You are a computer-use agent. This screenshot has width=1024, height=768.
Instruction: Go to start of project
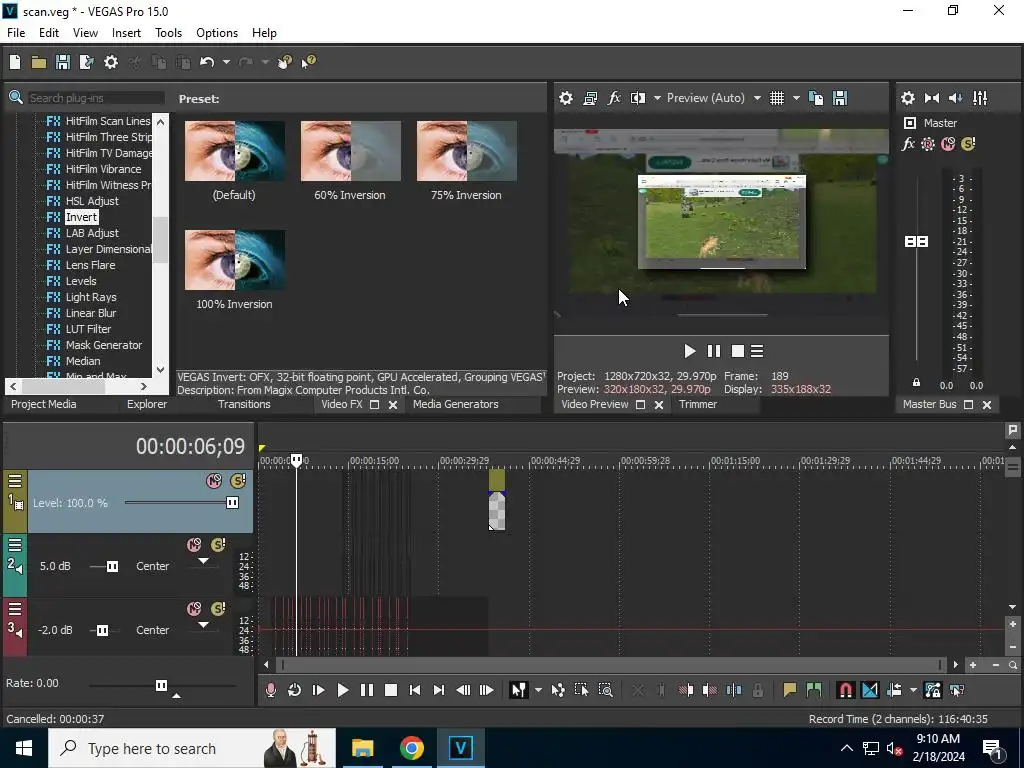(415, 690)
